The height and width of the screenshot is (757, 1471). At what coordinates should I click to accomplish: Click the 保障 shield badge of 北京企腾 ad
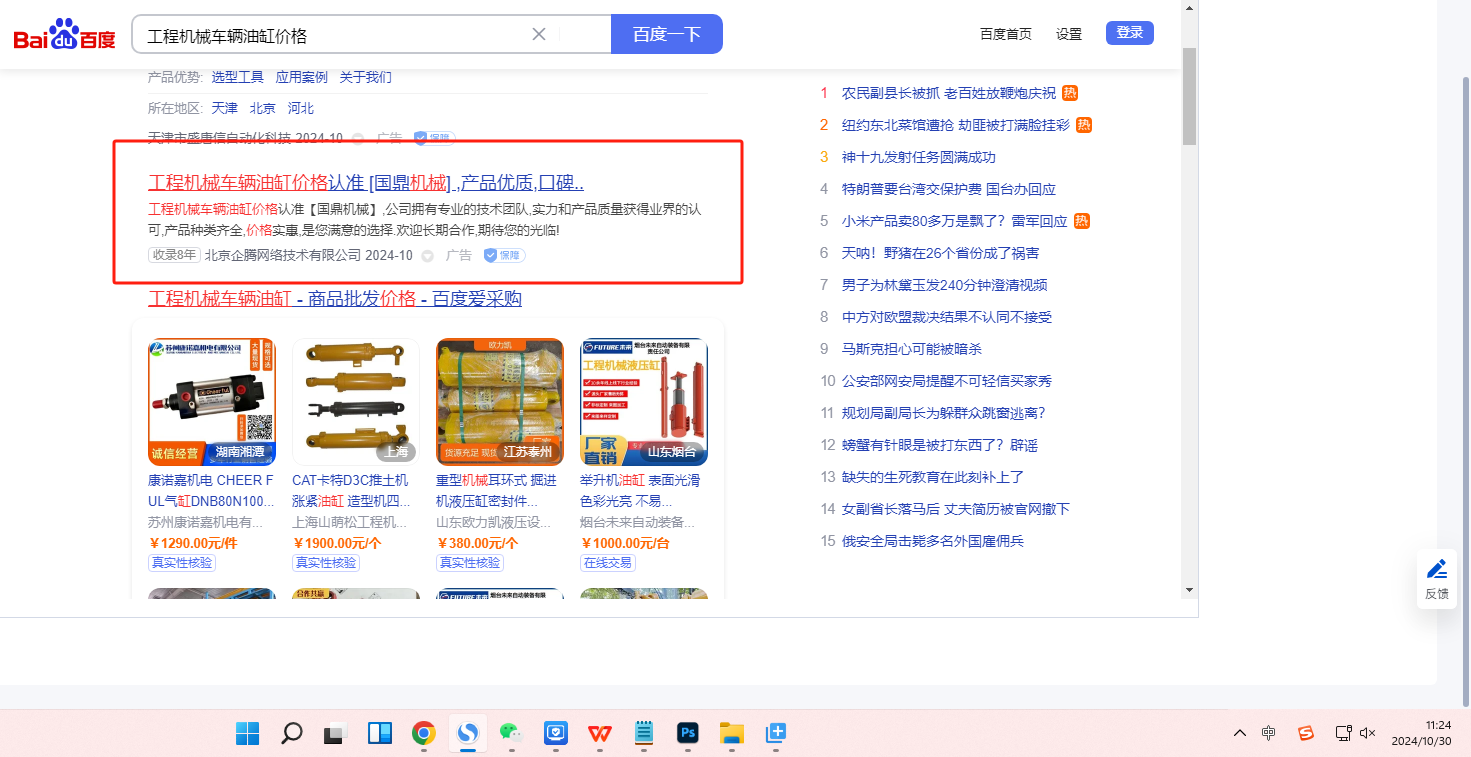click(x=505, y=255)
